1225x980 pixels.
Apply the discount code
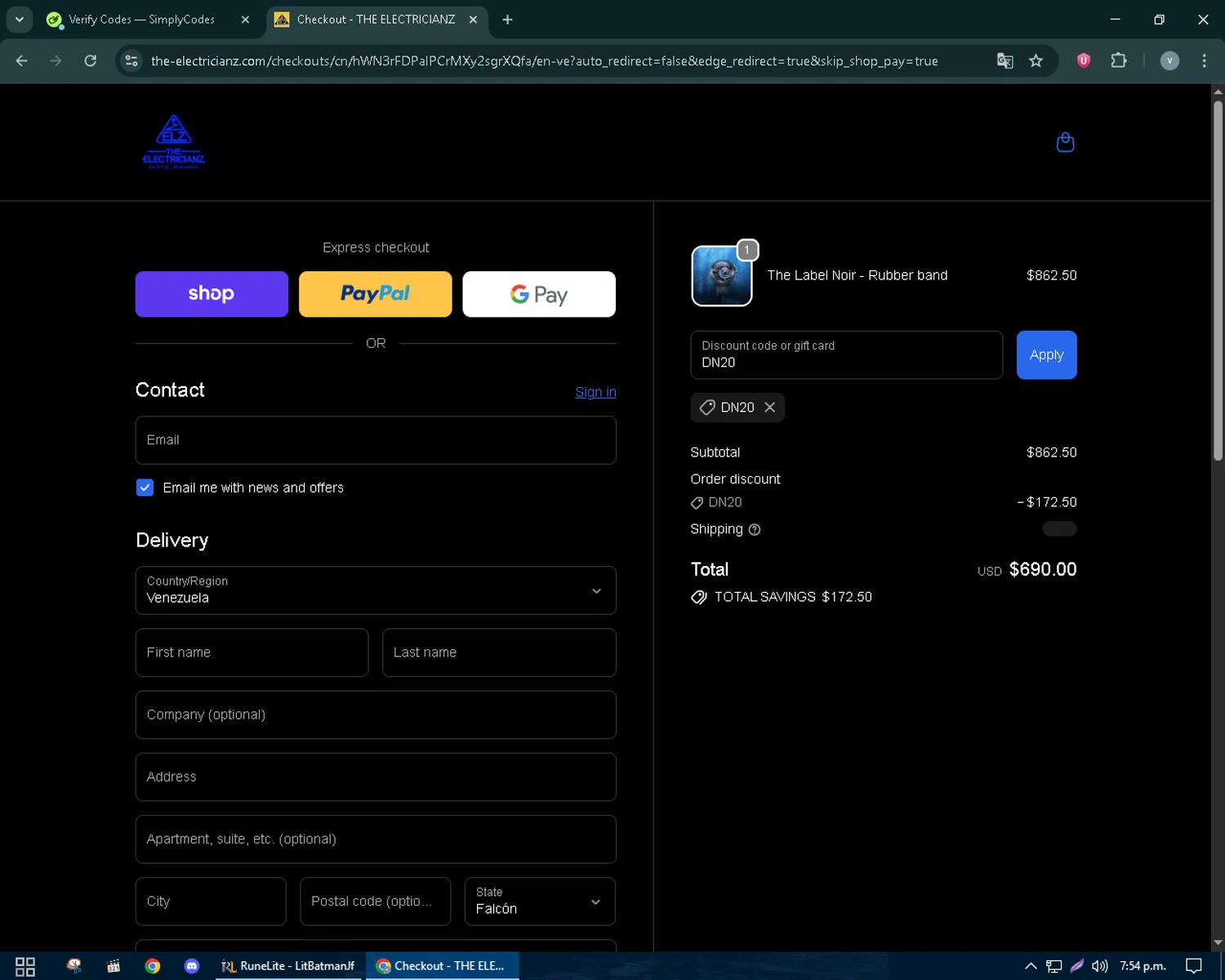1046,355
